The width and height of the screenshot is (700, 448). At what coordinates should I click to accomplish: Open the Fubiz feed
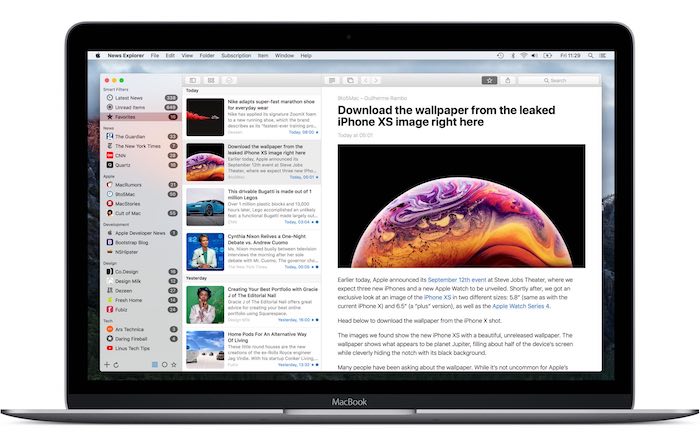coord(141,310)
